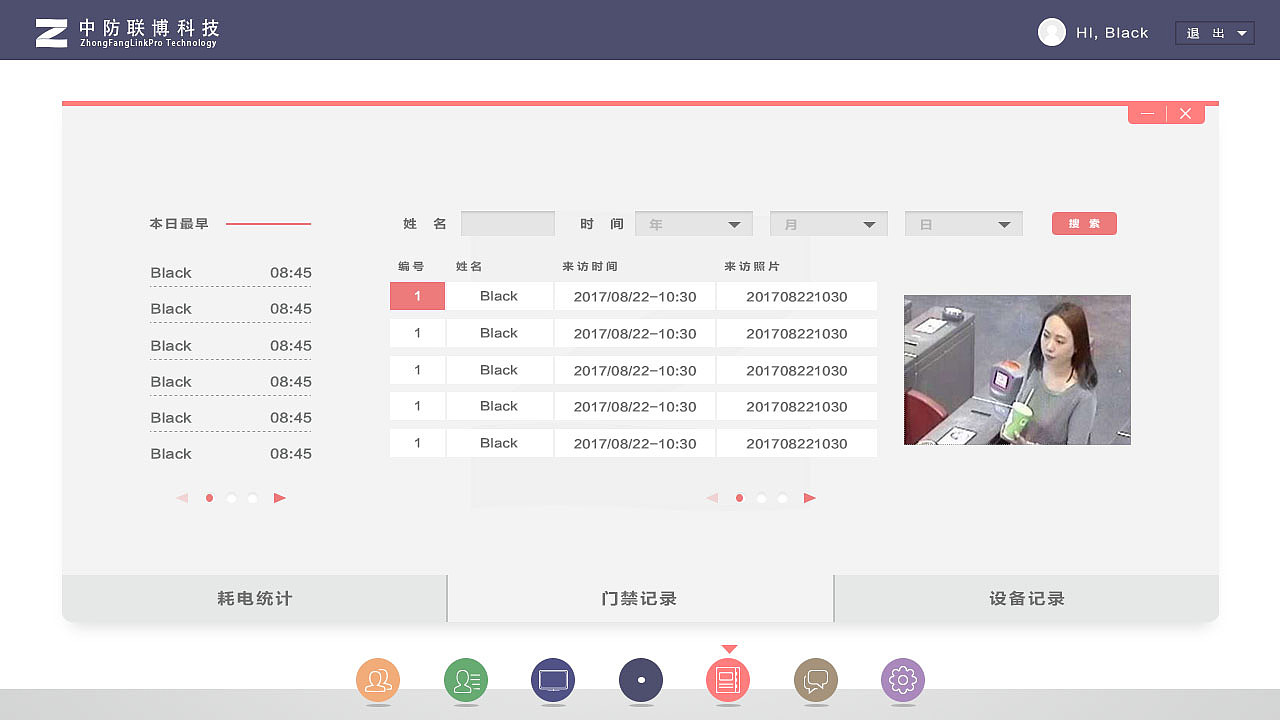1280x720 pixels.
Task: Click the user avatar next to Hi, Black
Action: point(1052,32)
